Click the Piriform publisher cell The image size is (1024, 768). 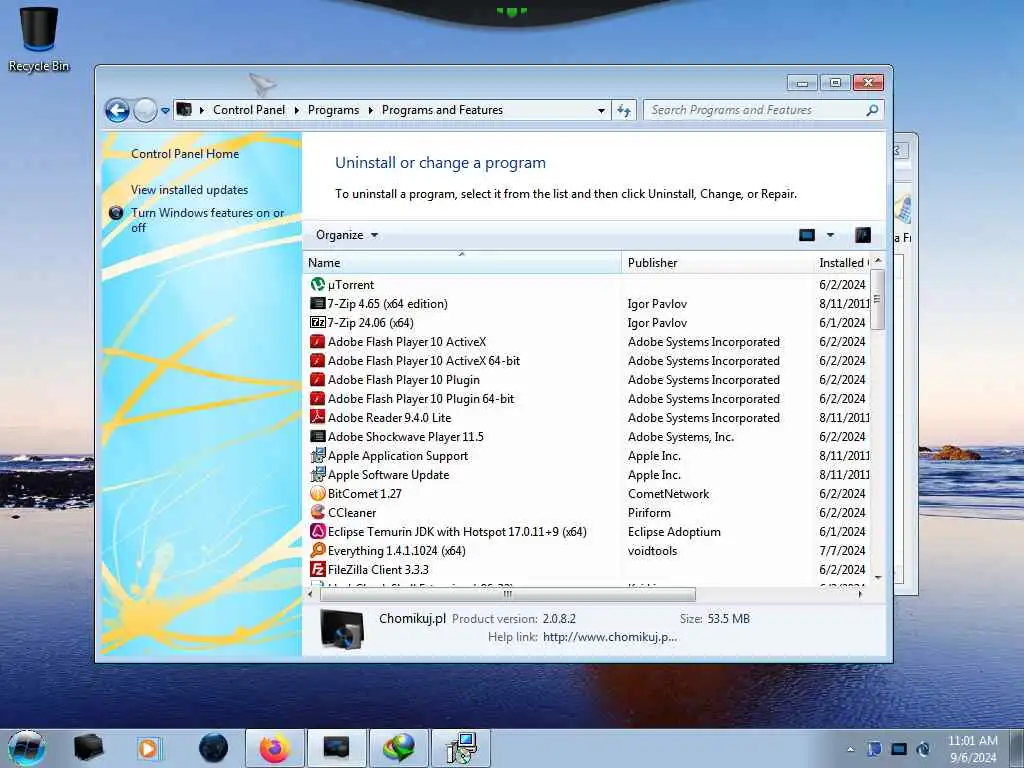[x=649, y=513]
